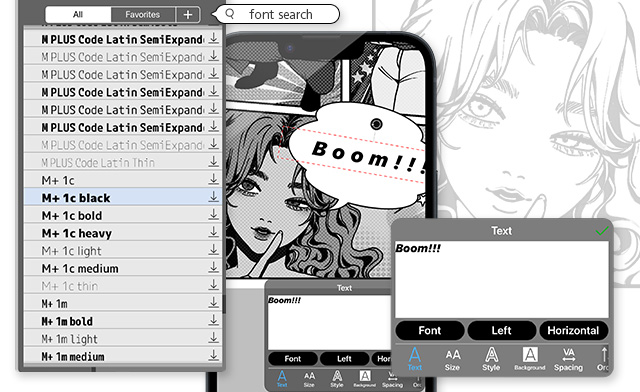
Task: Tap the Font button in small Text panel
Action: pyautogui.click(x=293, y=359)
